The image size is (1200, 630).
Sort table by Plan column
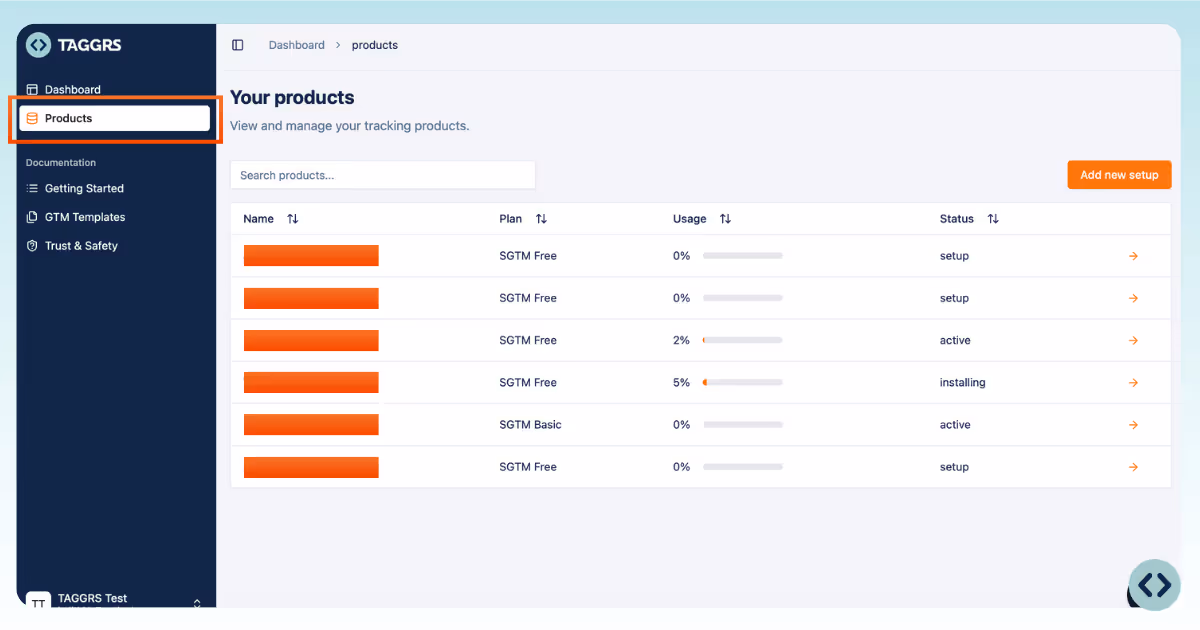coord(541,219)
